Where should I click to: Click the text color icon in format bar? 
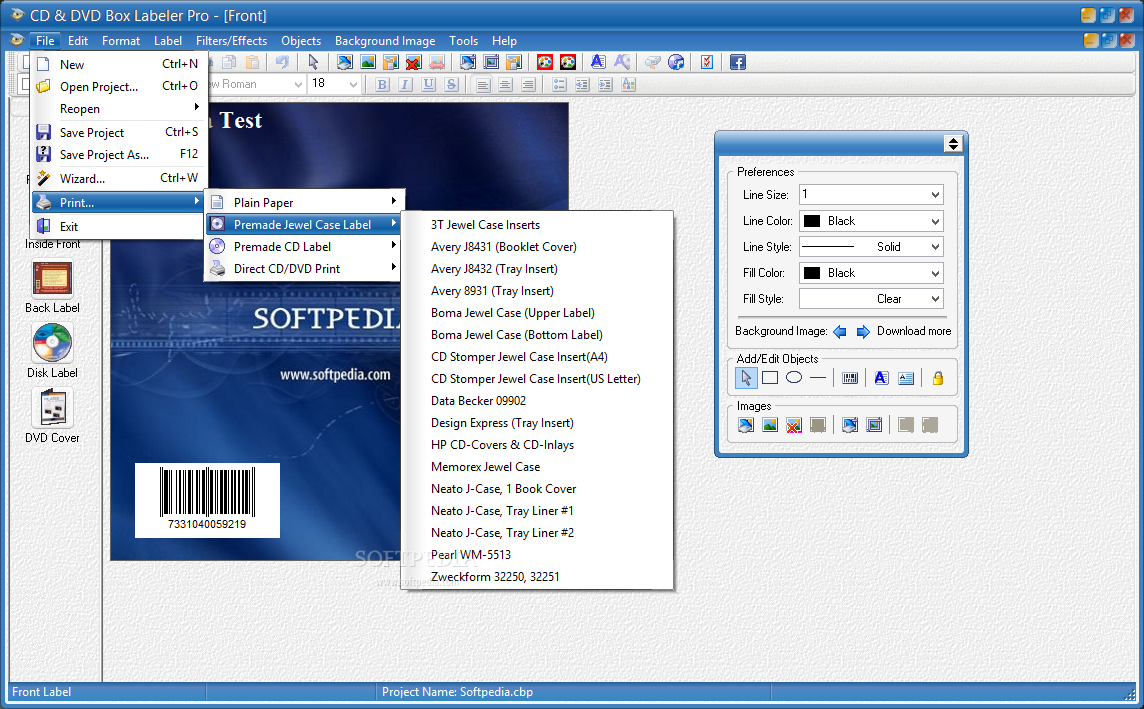[628, 85]
